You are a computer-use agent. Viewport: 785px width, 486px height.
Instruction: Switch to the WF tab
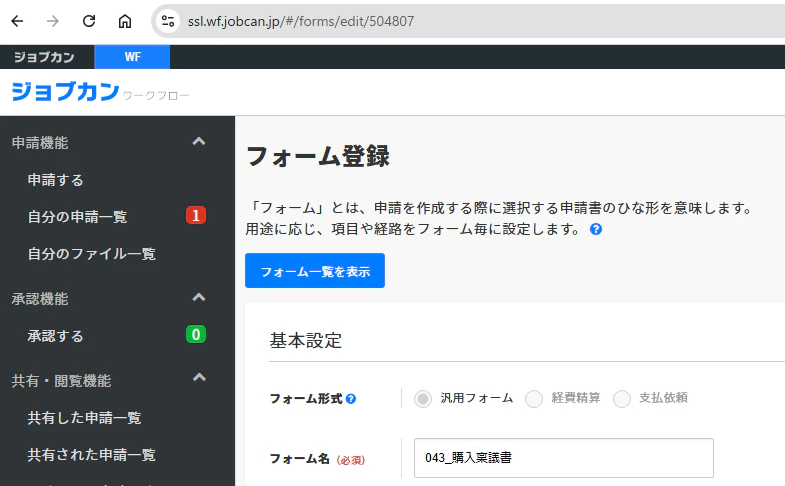[x=132, y=57]
